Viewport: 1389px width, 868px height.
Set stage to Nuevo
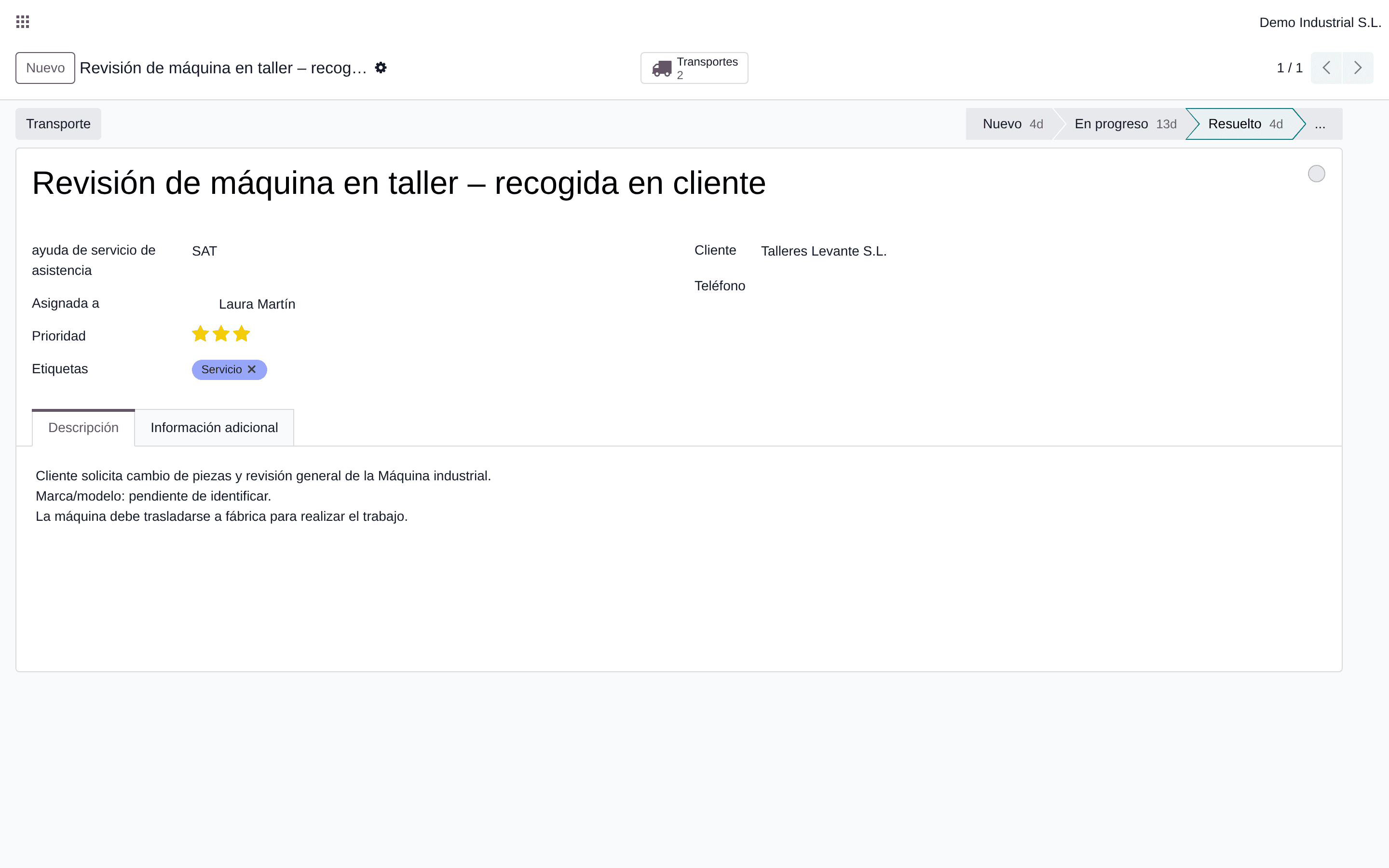click(1012, 124)
